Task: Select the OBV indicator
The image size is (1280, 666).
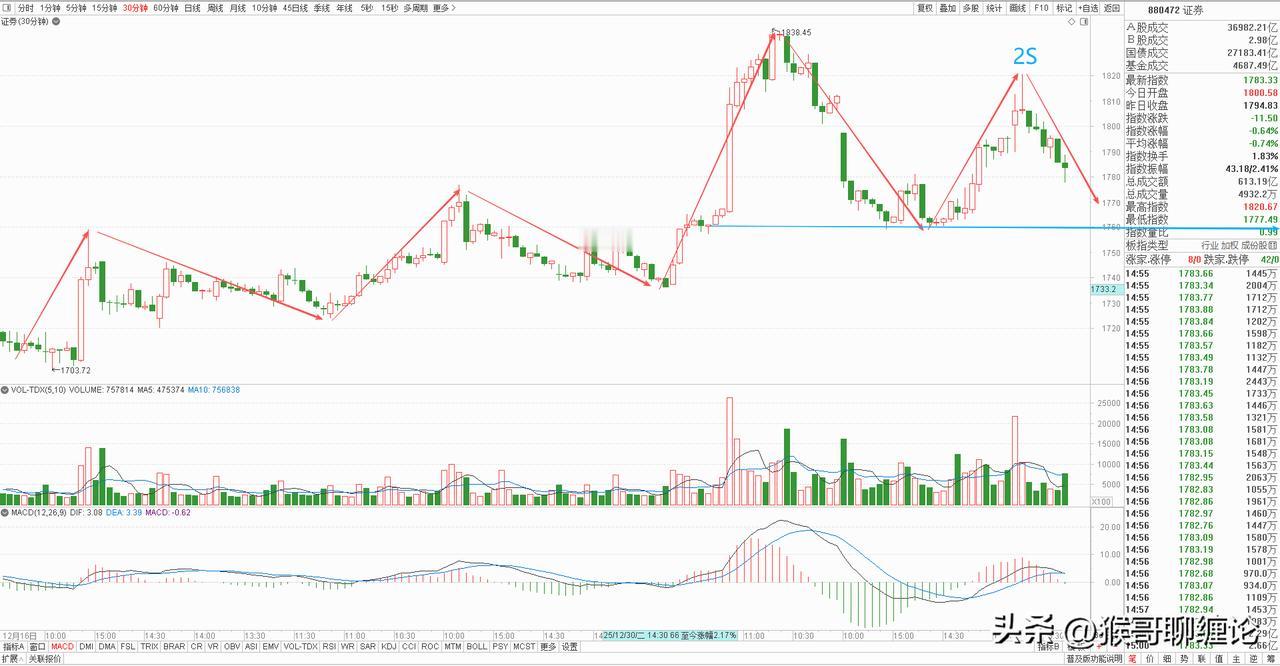Action: click(232, 646)
